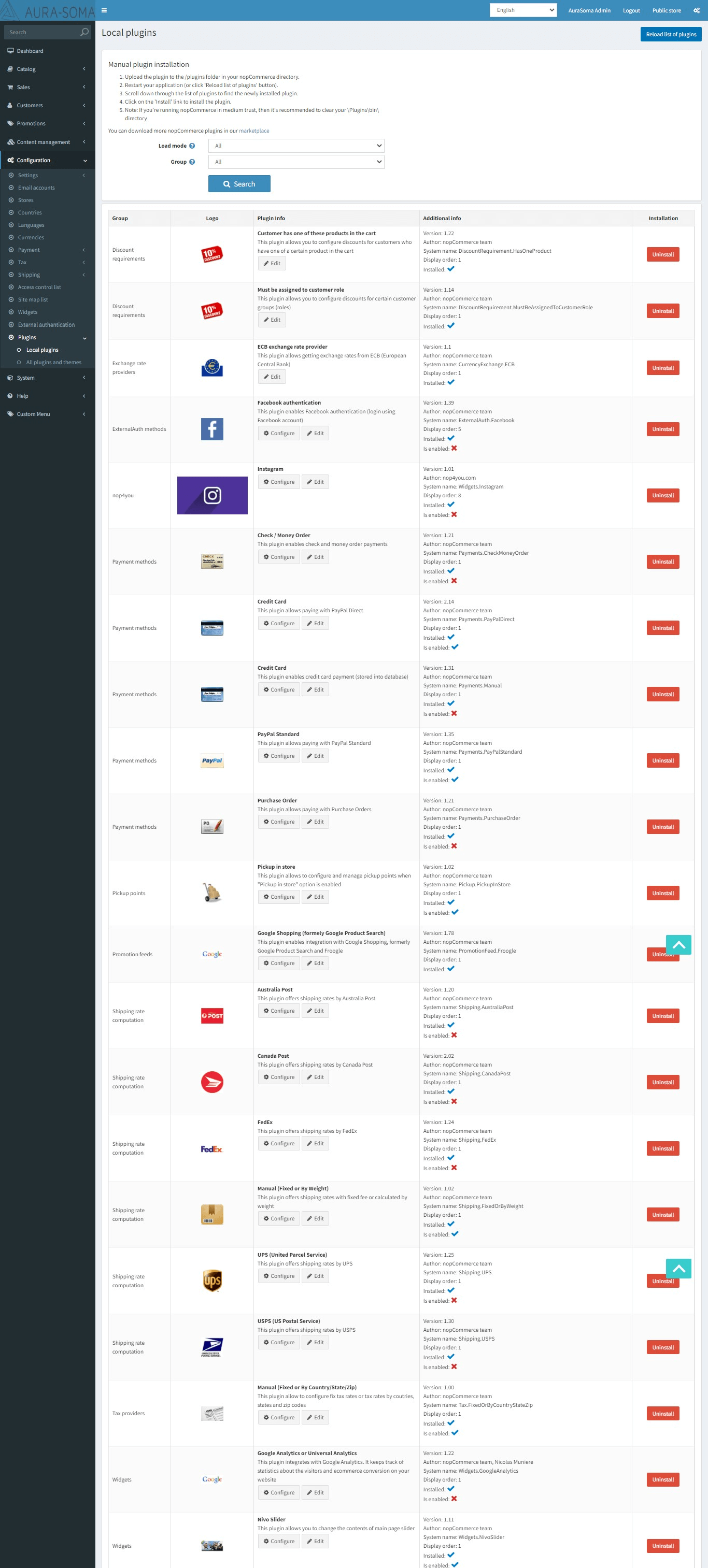
Task: Click the Load mode help question icon
Action: pos(192,146)
